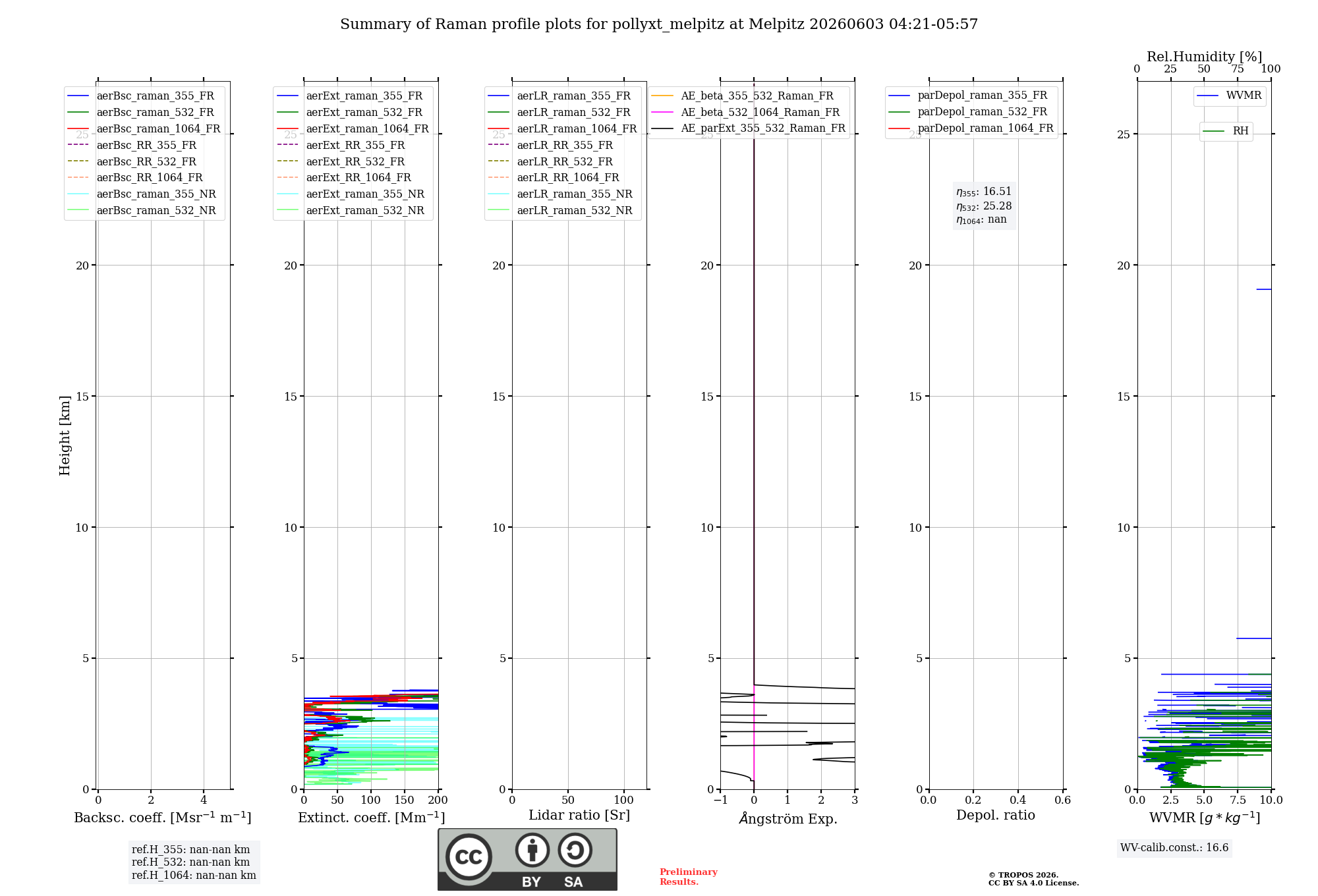Click the 'Extinct. coeff.' axis label

[372, 818]
